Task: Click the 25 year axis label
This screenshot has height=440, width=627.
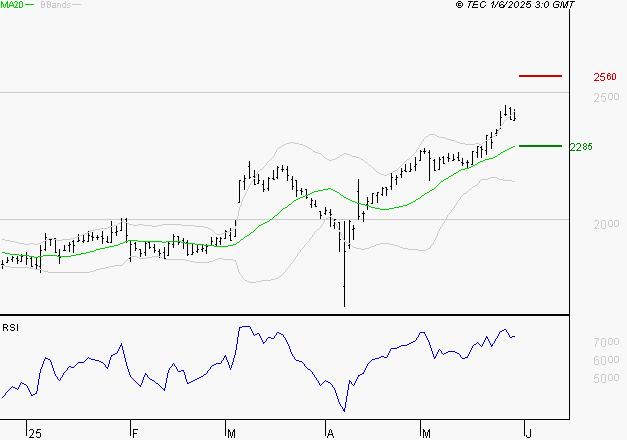Action: (x=35, y=434)
